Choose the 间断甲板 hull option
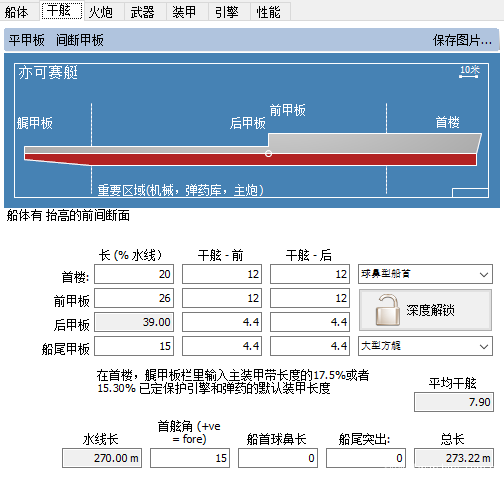504x480 pixels. [x=80, y=40]
